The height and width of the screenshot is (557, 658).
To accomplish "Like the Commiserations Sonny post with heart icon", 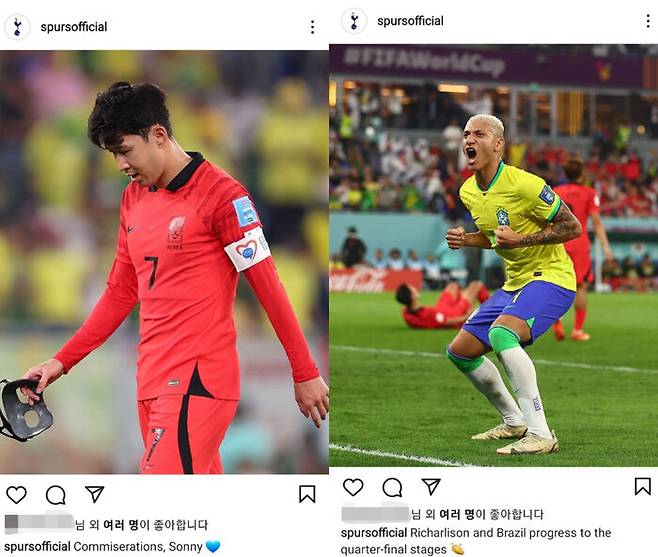I will [x=16, y=494].
